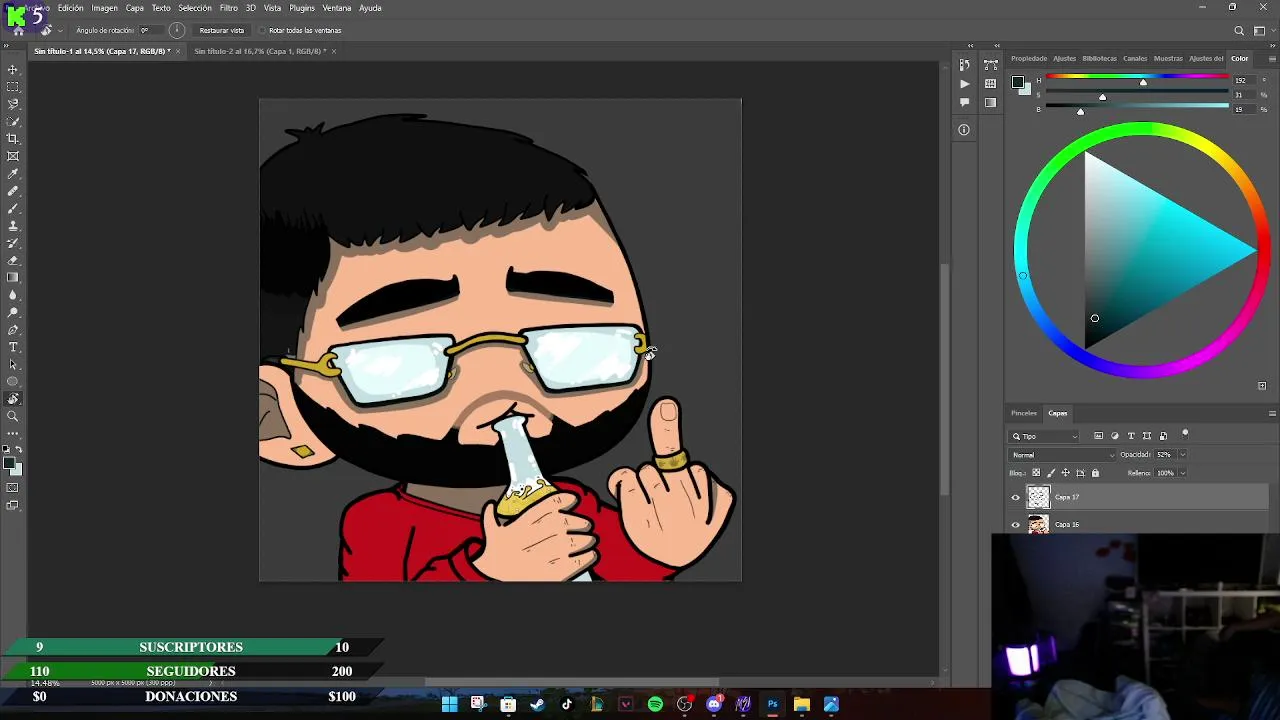Image resolution: width=1280 pixels, height=720 pixels.
Task: Select the Path Selection tool
Action: (13, 364)
